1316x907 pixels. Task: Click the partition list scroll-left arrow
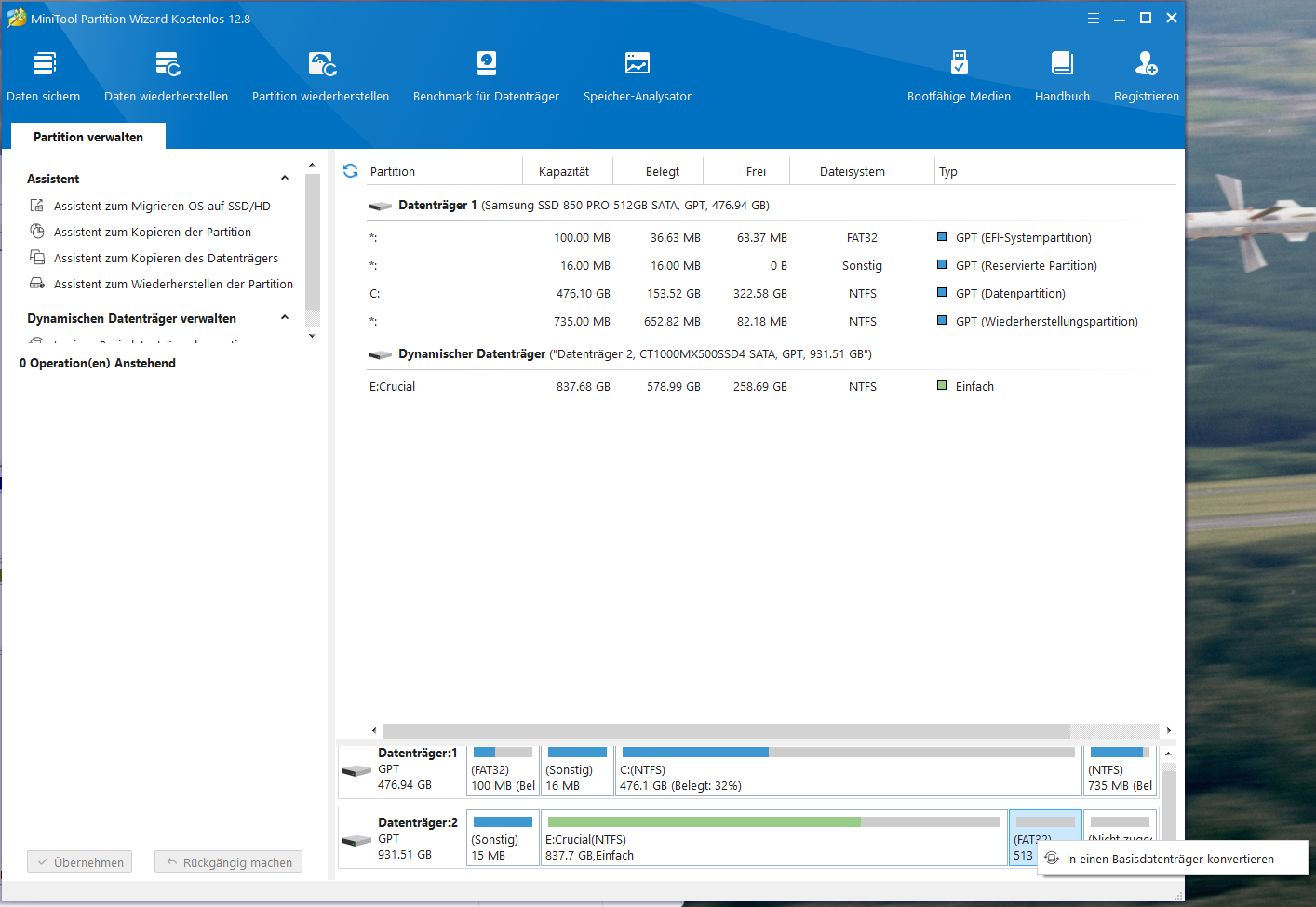[374, 730]
